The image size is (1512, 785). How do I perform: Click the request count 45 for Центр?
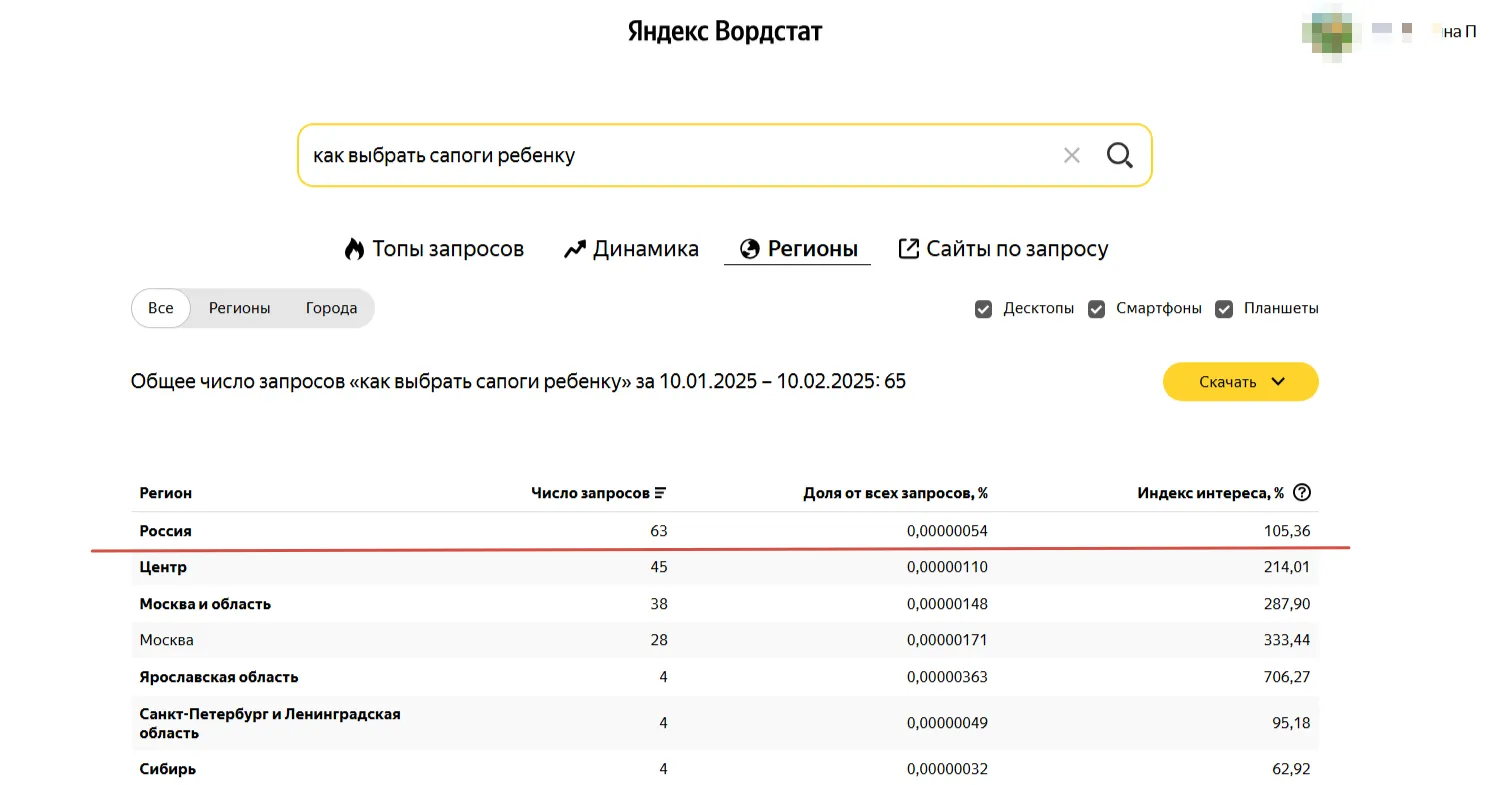(x=658, y=567)
